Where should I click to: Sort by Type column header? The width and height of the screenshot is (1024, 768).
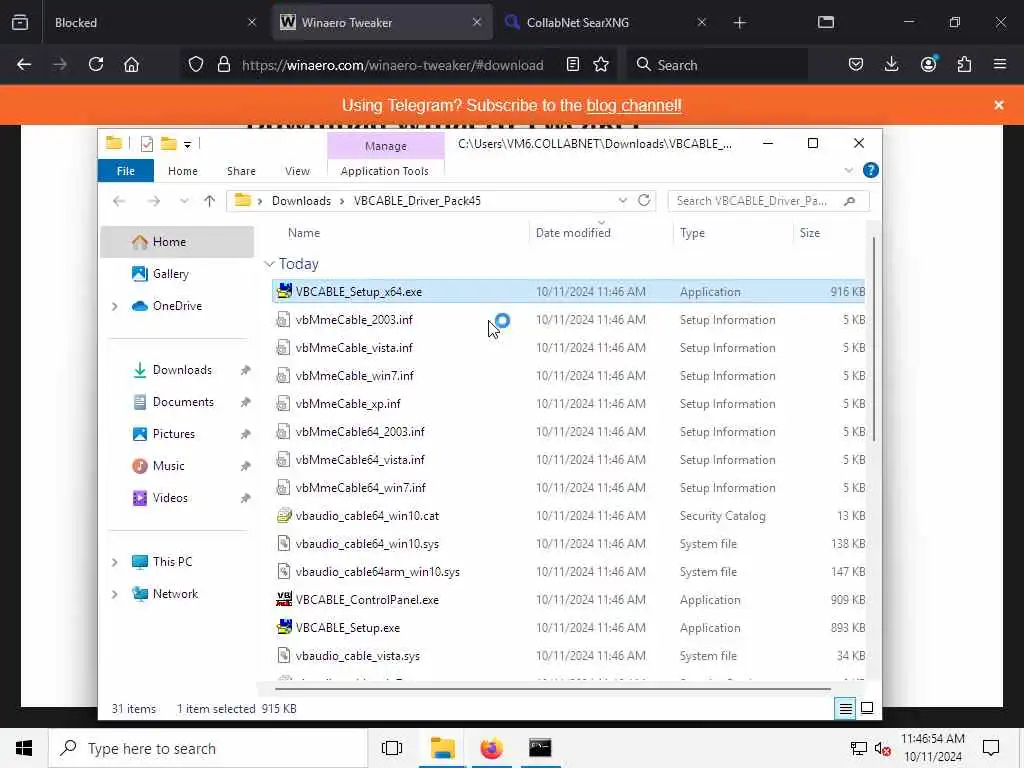click(692, 232)
